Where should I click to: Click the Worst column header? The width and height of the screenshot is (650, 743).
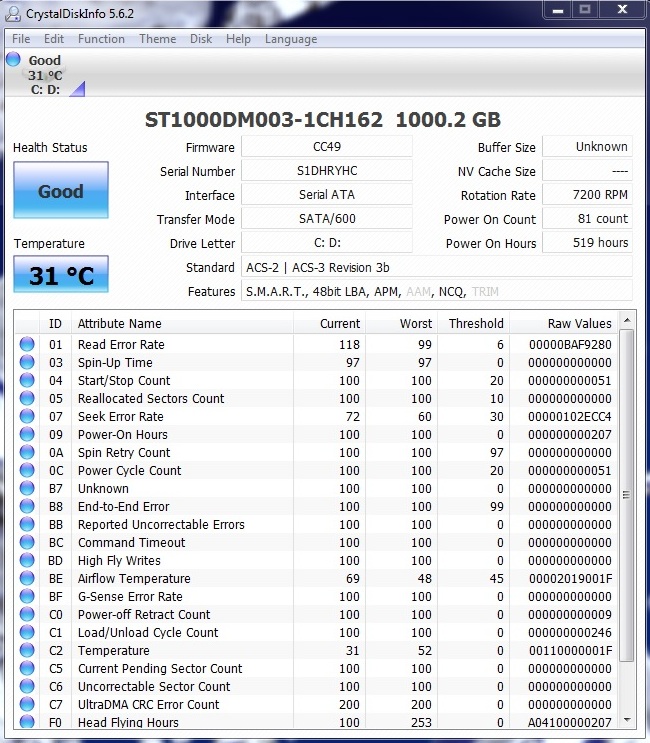coord(402,323)
